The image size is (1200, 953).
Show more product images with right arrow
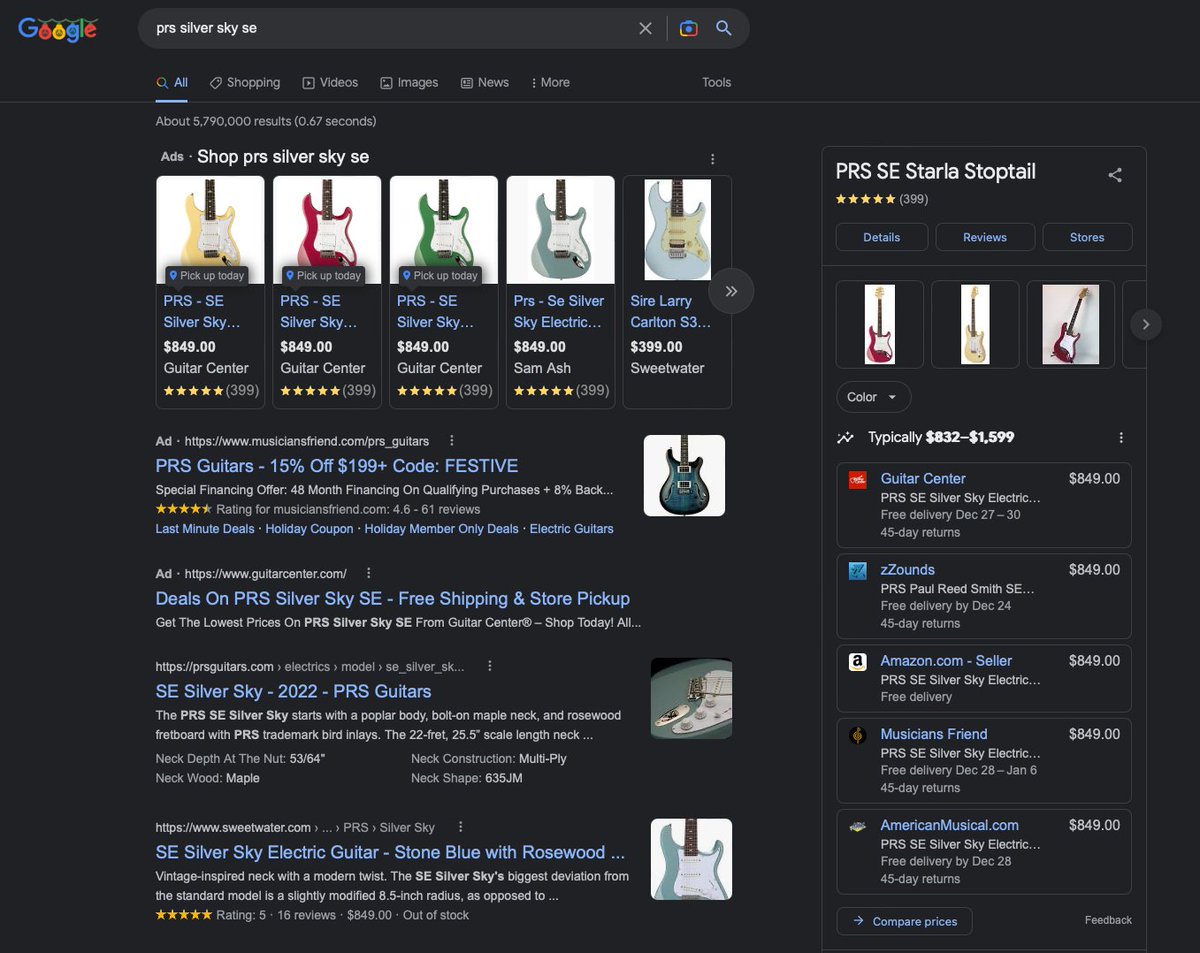pos(1146,324)
